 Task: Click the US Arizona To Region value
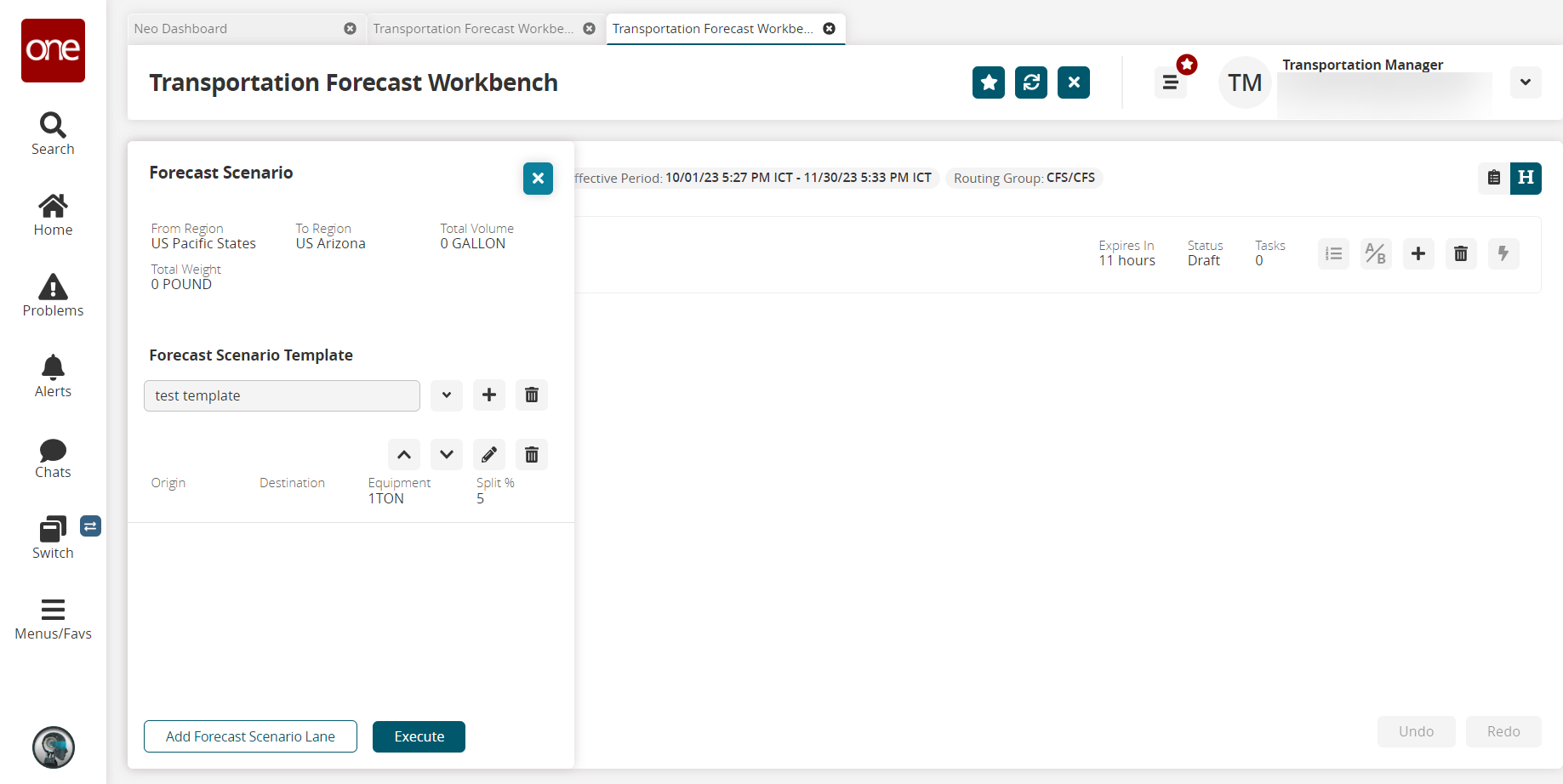tap(330, 243)
